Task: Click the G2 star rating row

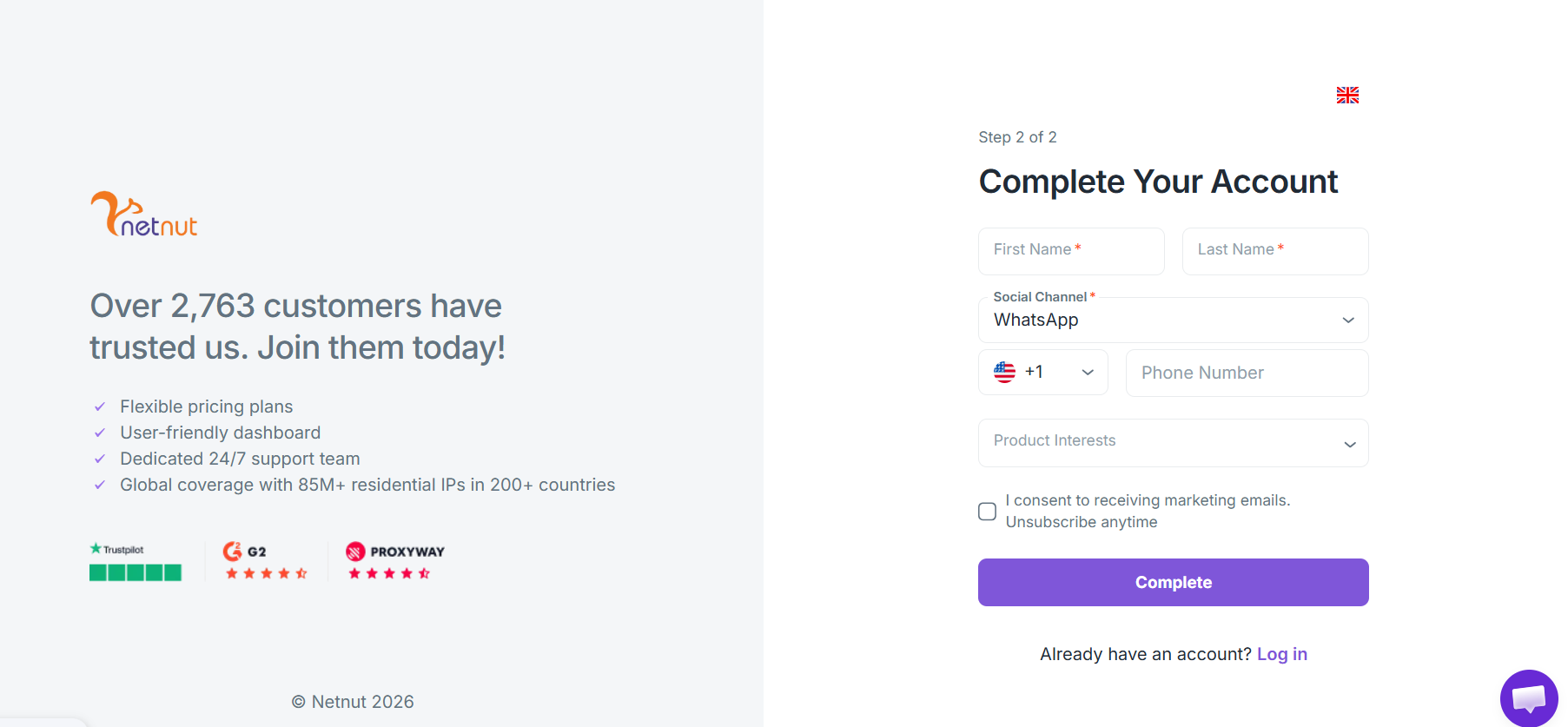Action: click(266, 573)
